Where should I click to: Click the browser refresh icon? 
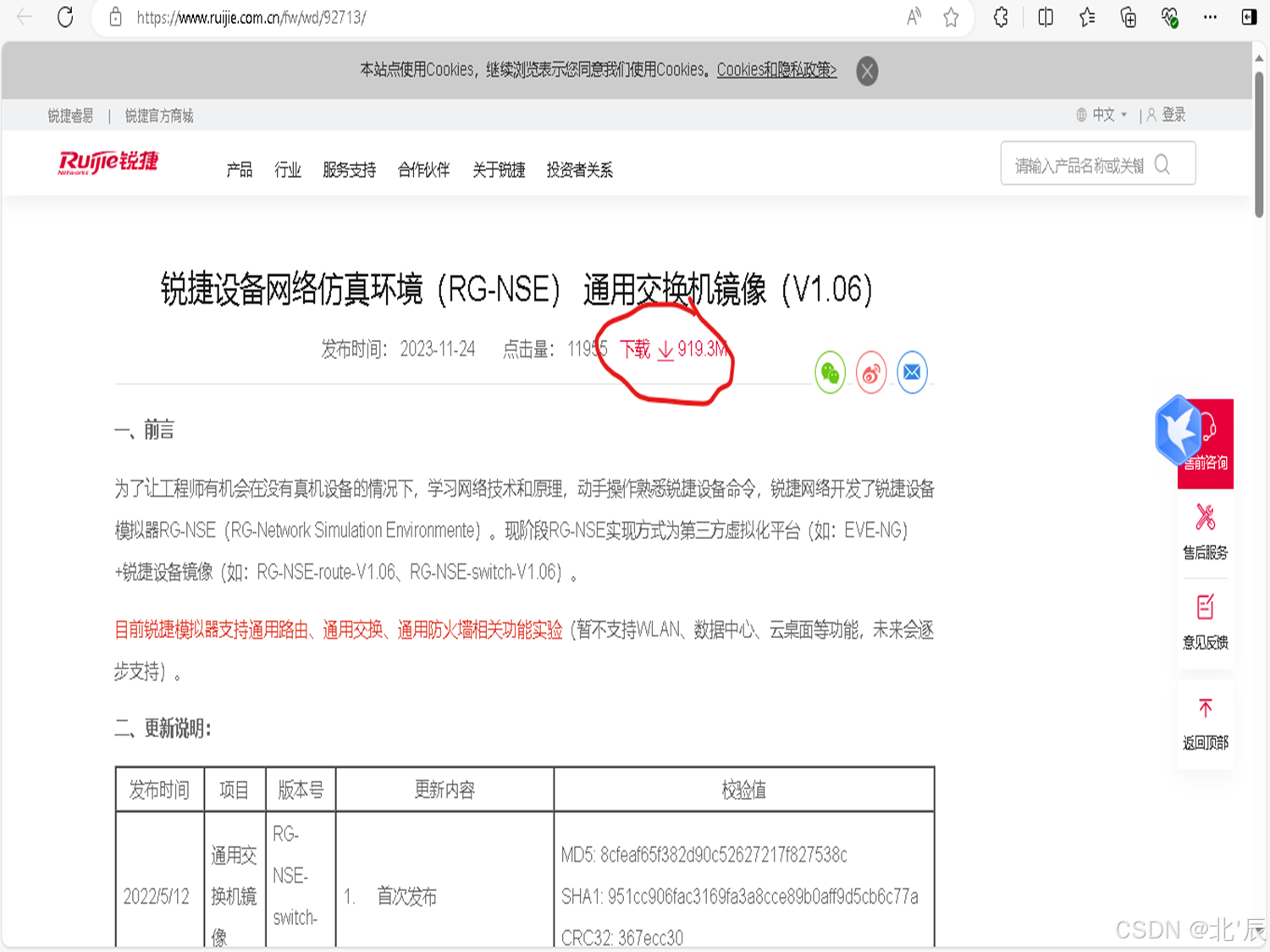pos(65,17)
